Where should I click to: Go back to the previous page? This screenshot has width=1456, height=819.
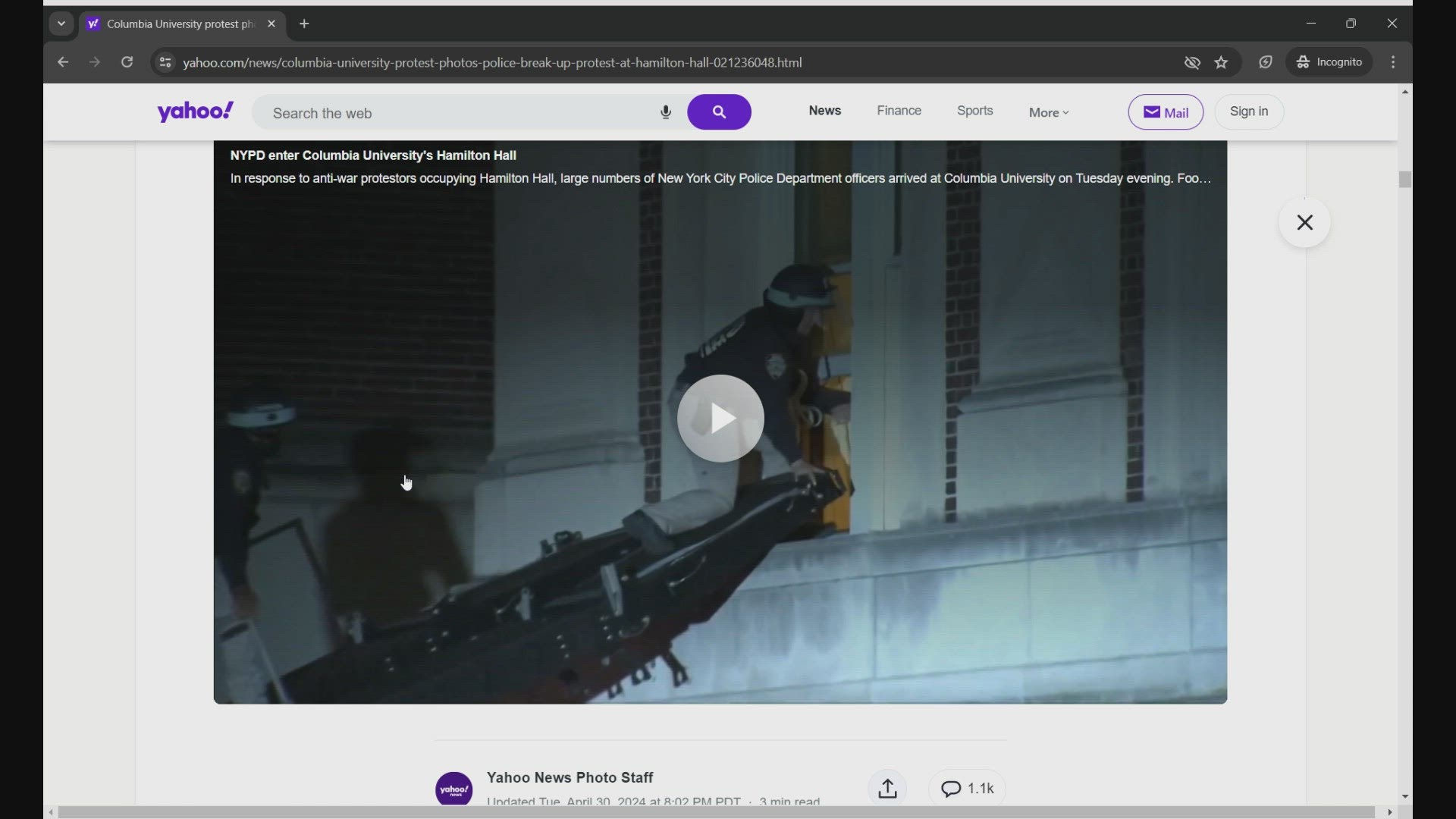coord(62,62)
